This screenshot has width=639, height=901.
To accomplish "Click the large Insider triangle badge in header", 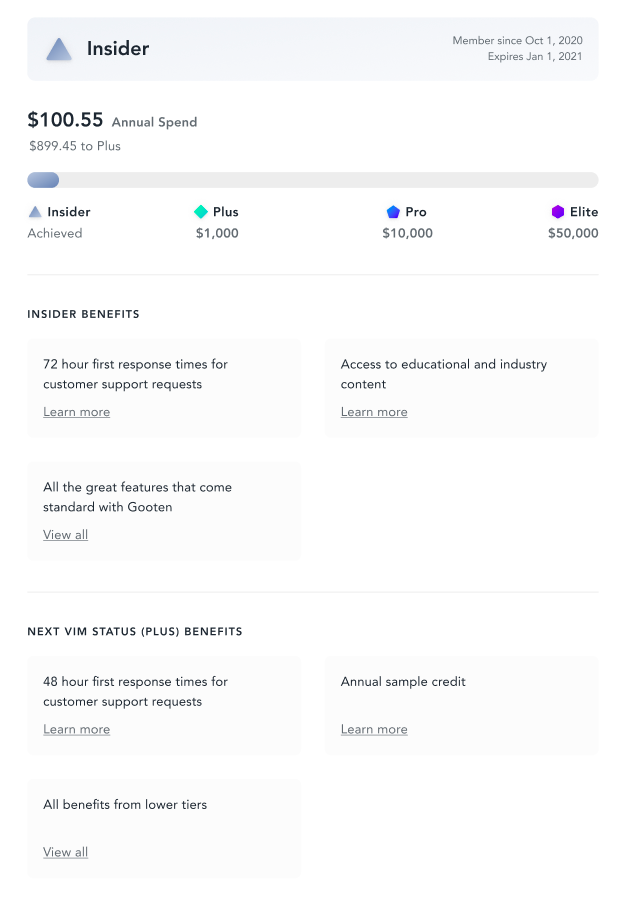I will tap(59, 49).
